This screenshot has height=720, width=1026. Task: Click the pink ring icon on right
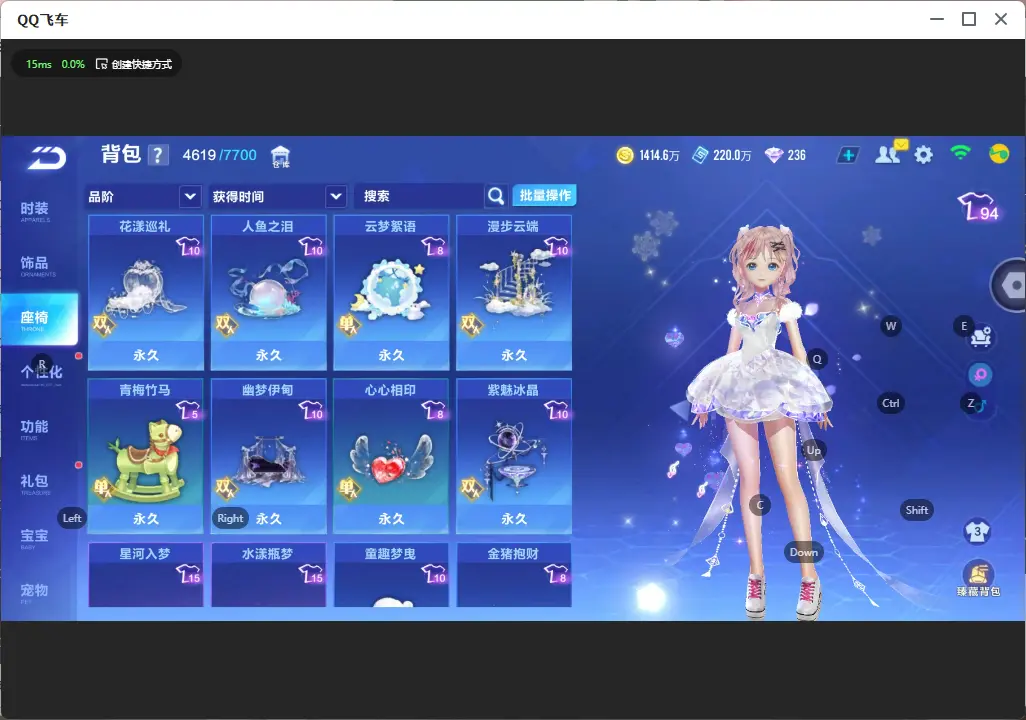coord(980,374)
